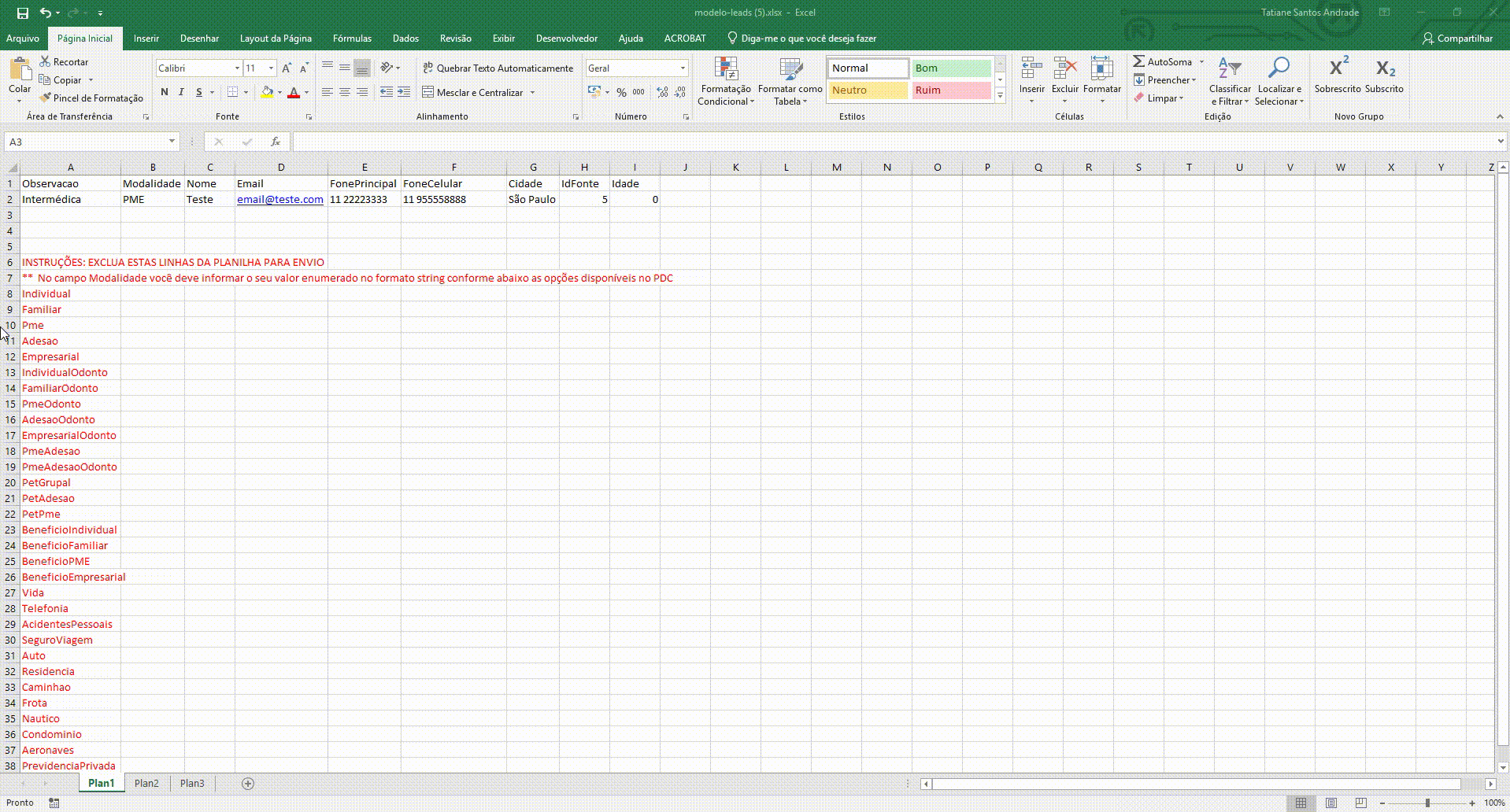Select the Bom cell style
The width and height of the screenshot is (1510, 812).
[951, 68]
